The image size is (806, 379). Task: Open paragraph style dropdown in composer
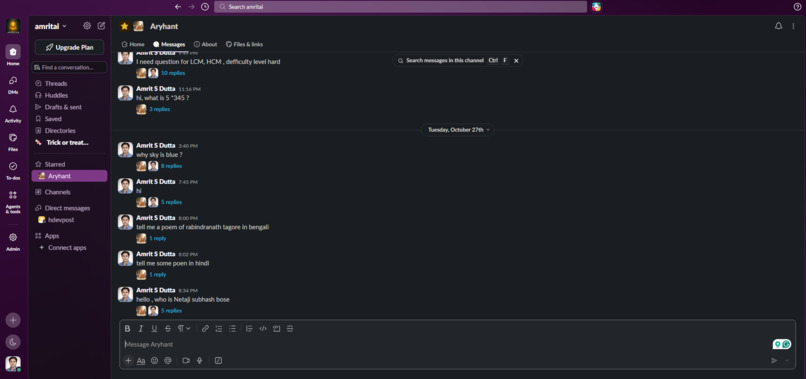pyautogui.click(x=184, y=329)
